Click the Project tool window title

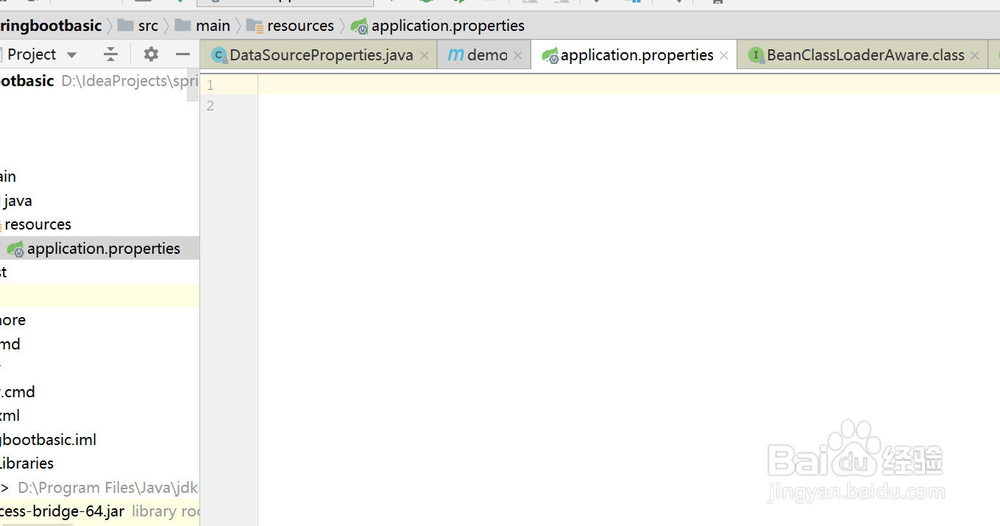click(31, 55)
